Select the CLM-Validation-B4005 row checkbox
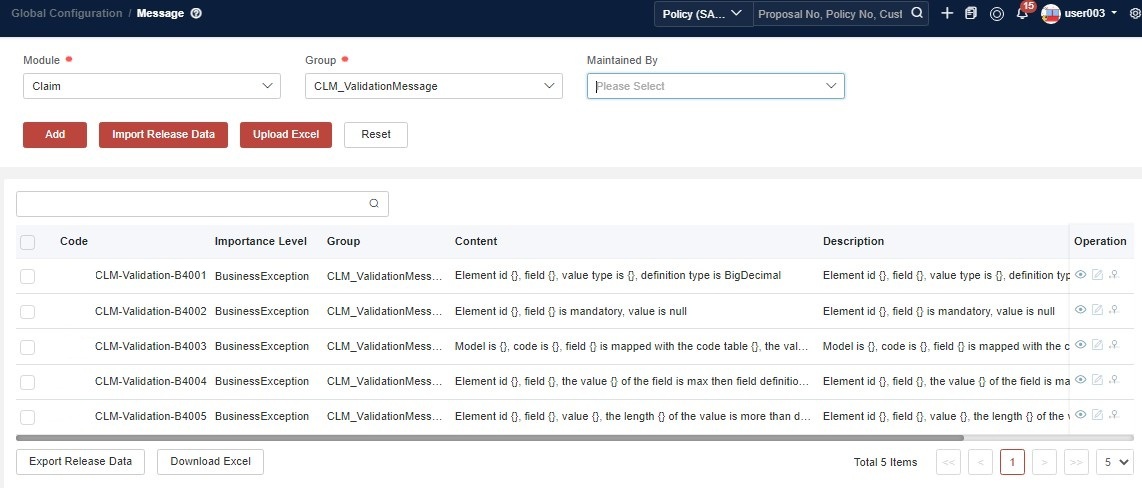The width and height of the screenshot is (1142, 488). click(28, 417)
